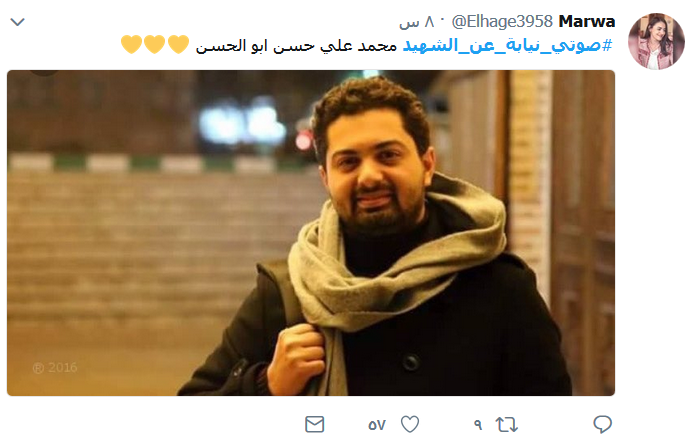This screenshot has height=445, width=694.
Task: Click the like count ٥٧
Action: pos(377,425)
